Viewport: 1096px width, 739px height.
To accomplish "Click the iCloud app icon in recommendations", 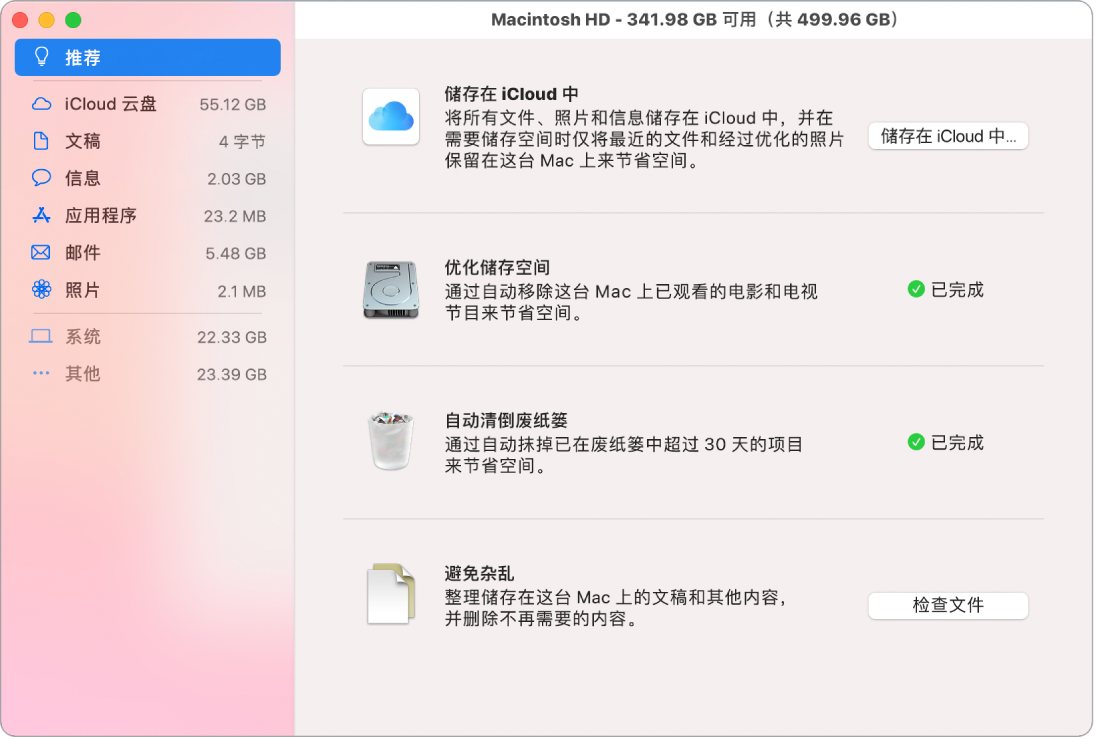I will [391, 116].
